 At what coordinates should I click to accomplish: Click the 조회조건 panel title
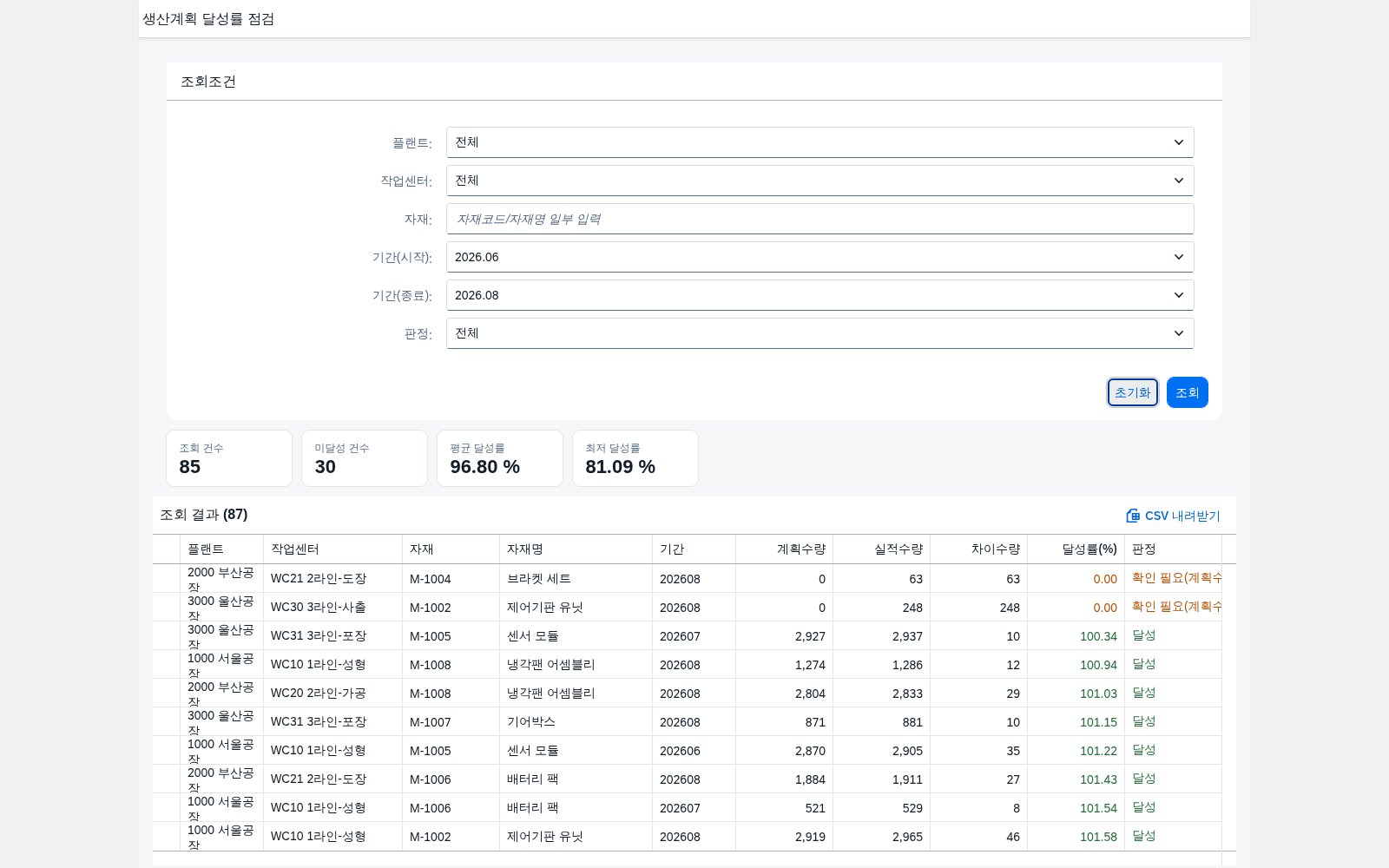click(x=208, y=82)
